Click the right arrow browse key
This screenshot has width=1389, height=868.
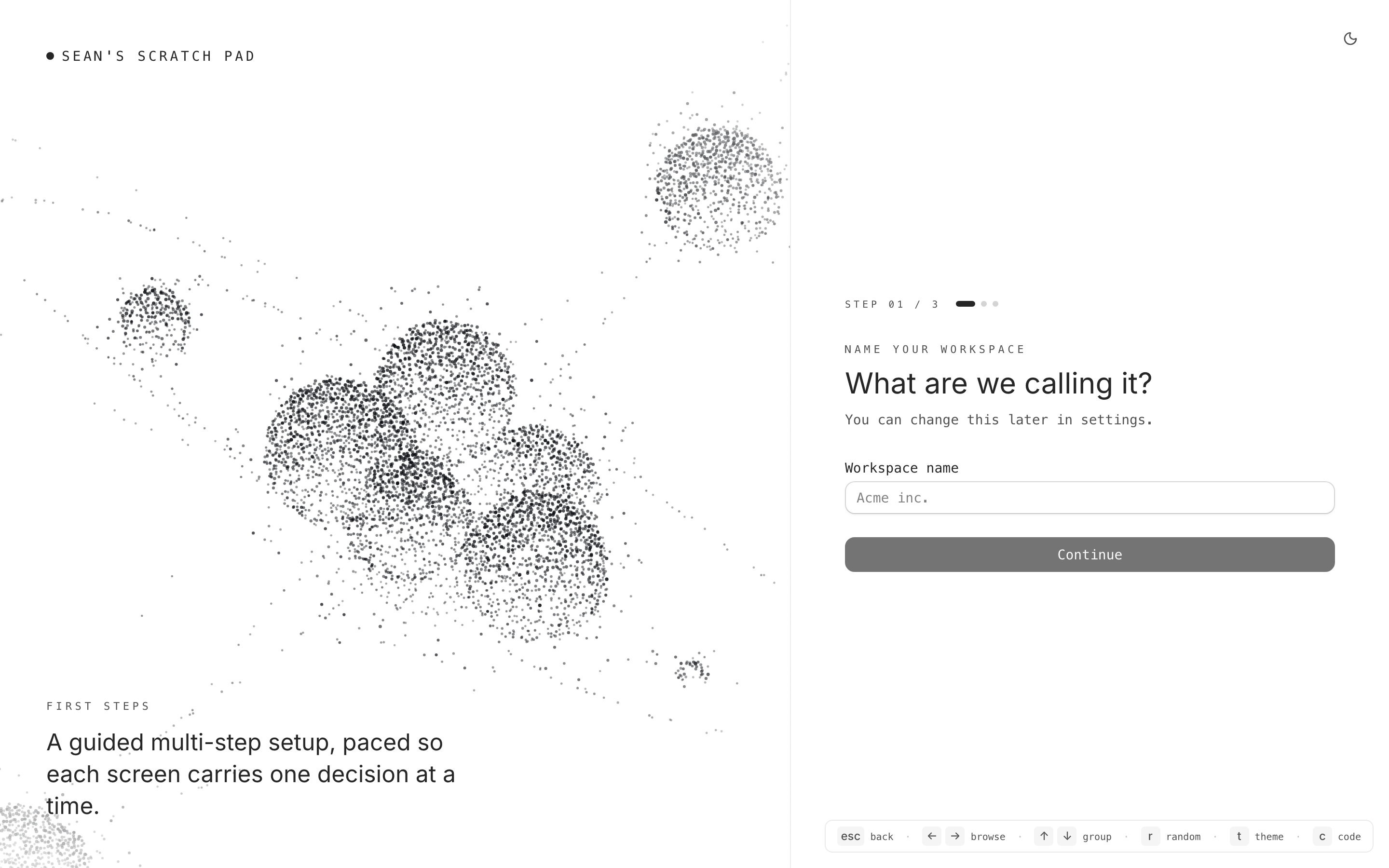tap(954, 836)
